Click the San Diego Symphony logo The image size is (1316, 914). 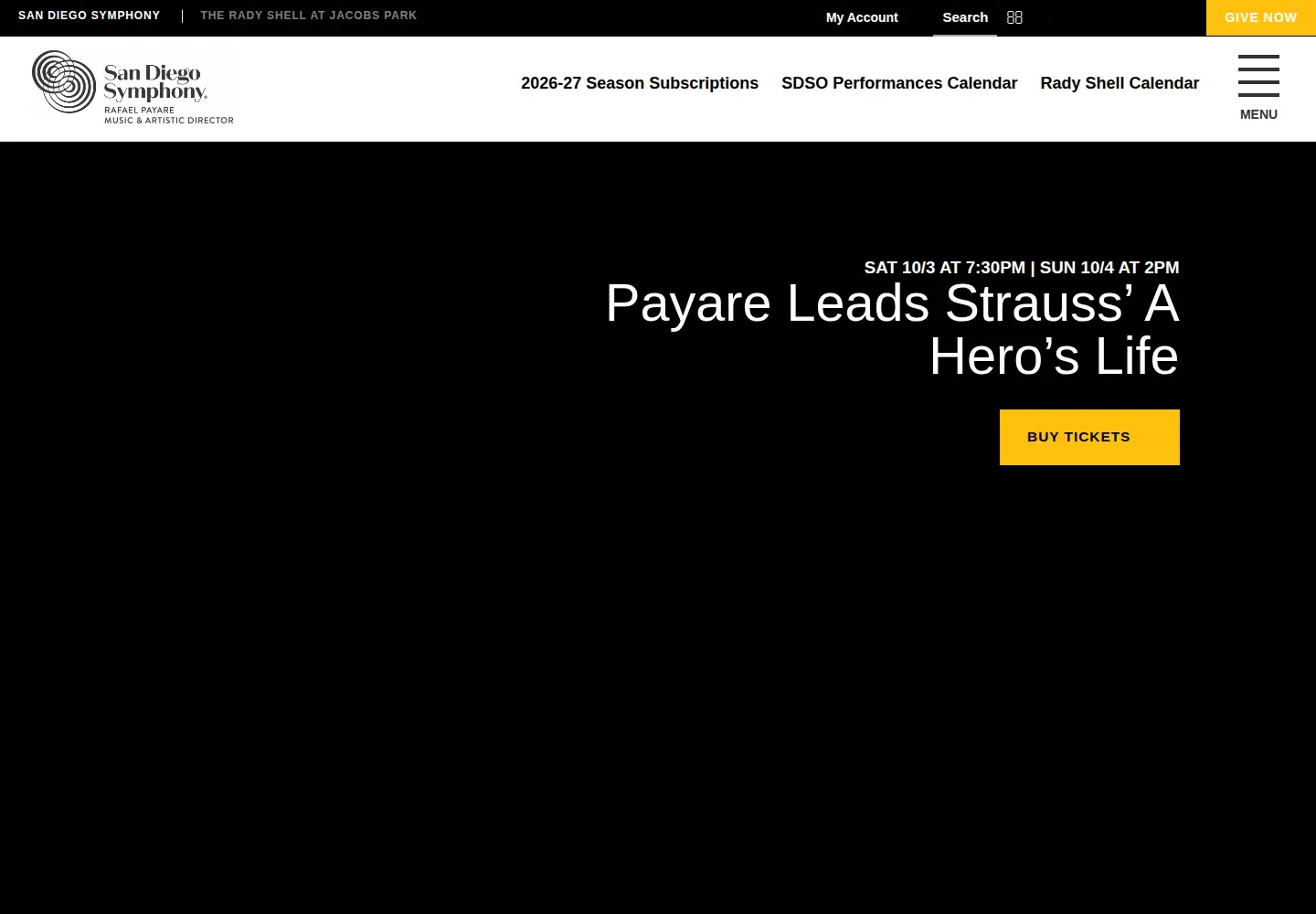(x=133, y=88)
